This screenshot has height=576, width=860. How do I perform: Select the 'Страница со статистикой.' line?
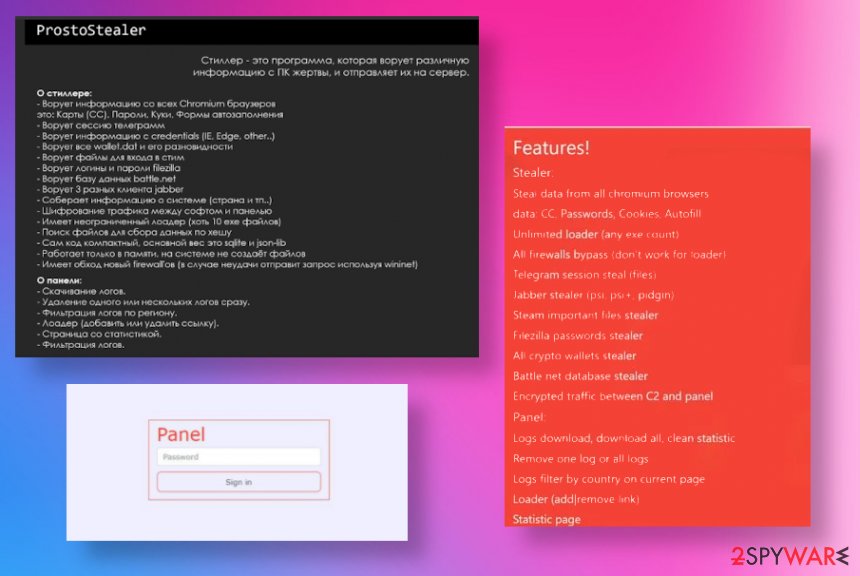[x=99, y=334]
